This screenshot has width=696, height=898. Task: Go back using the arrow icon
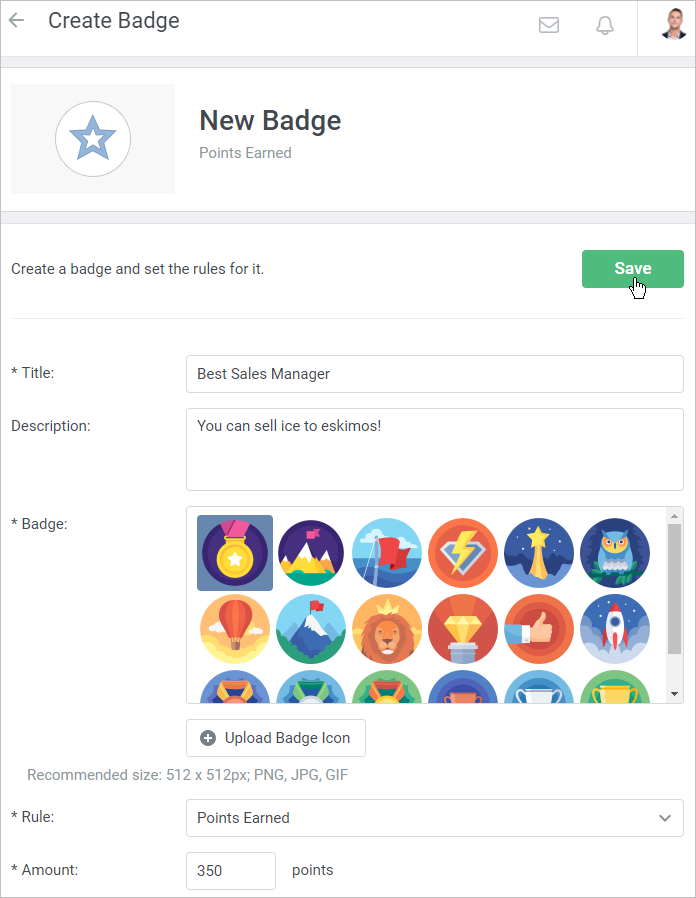[x=16, y=20]
